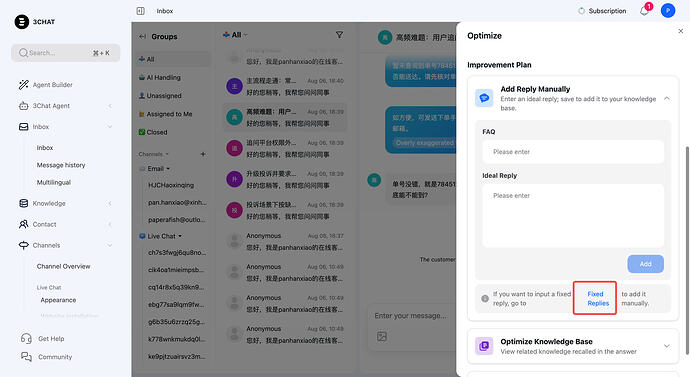Follow the Fixed Replies link

598,298
